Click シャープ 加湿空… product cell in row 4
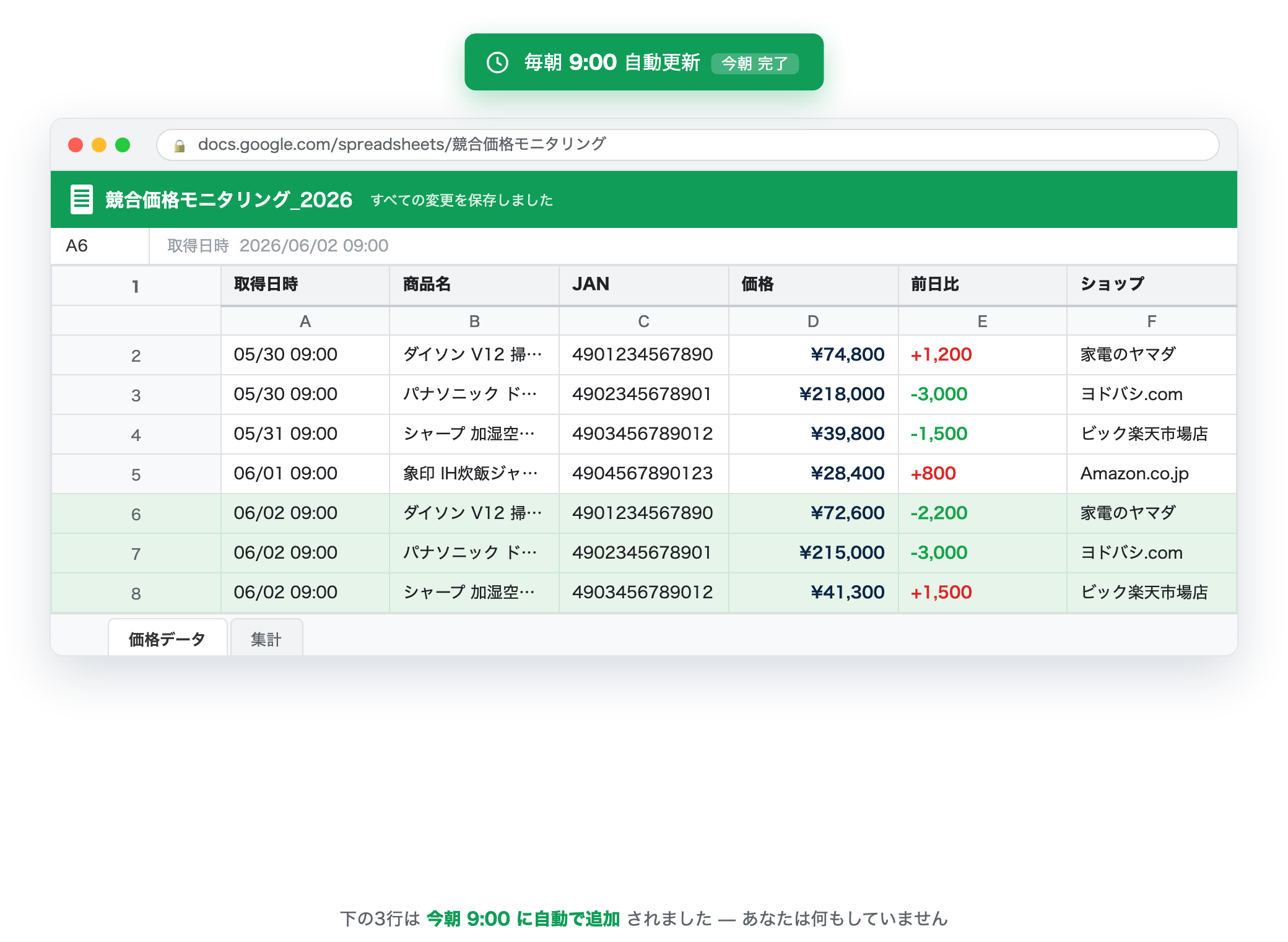Image resolution: width=1288 pixels, height=942 pixels. [x=474, y=434]
